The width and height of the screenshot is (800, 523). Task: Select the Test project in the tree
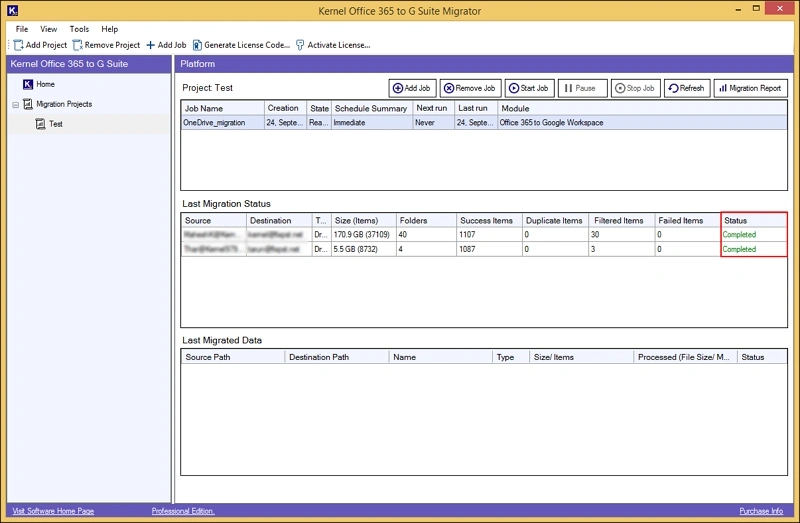tap(56, 124)
